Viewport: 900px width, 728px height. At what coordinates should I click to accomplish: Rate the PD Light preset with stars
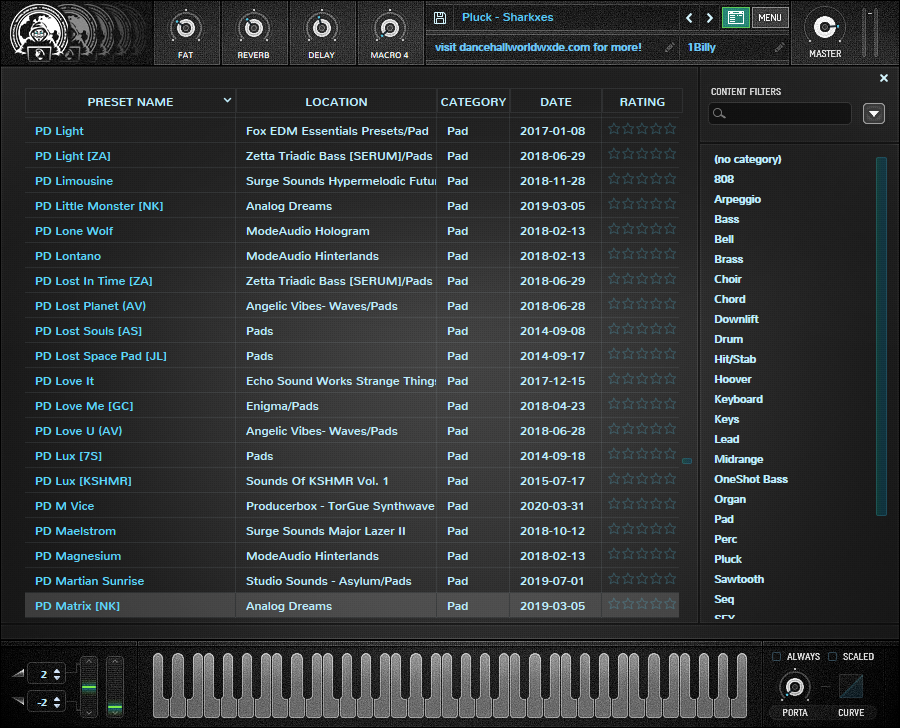click(642, 129)
